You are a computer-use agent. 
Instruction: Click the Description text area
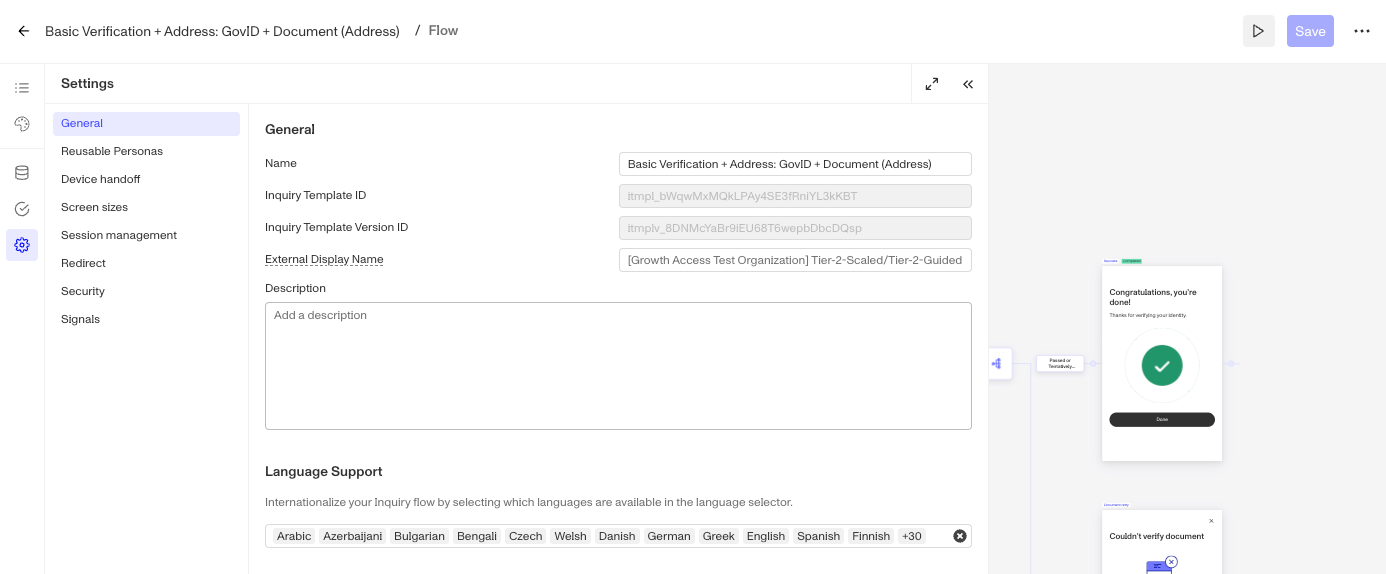coord(618,366)
